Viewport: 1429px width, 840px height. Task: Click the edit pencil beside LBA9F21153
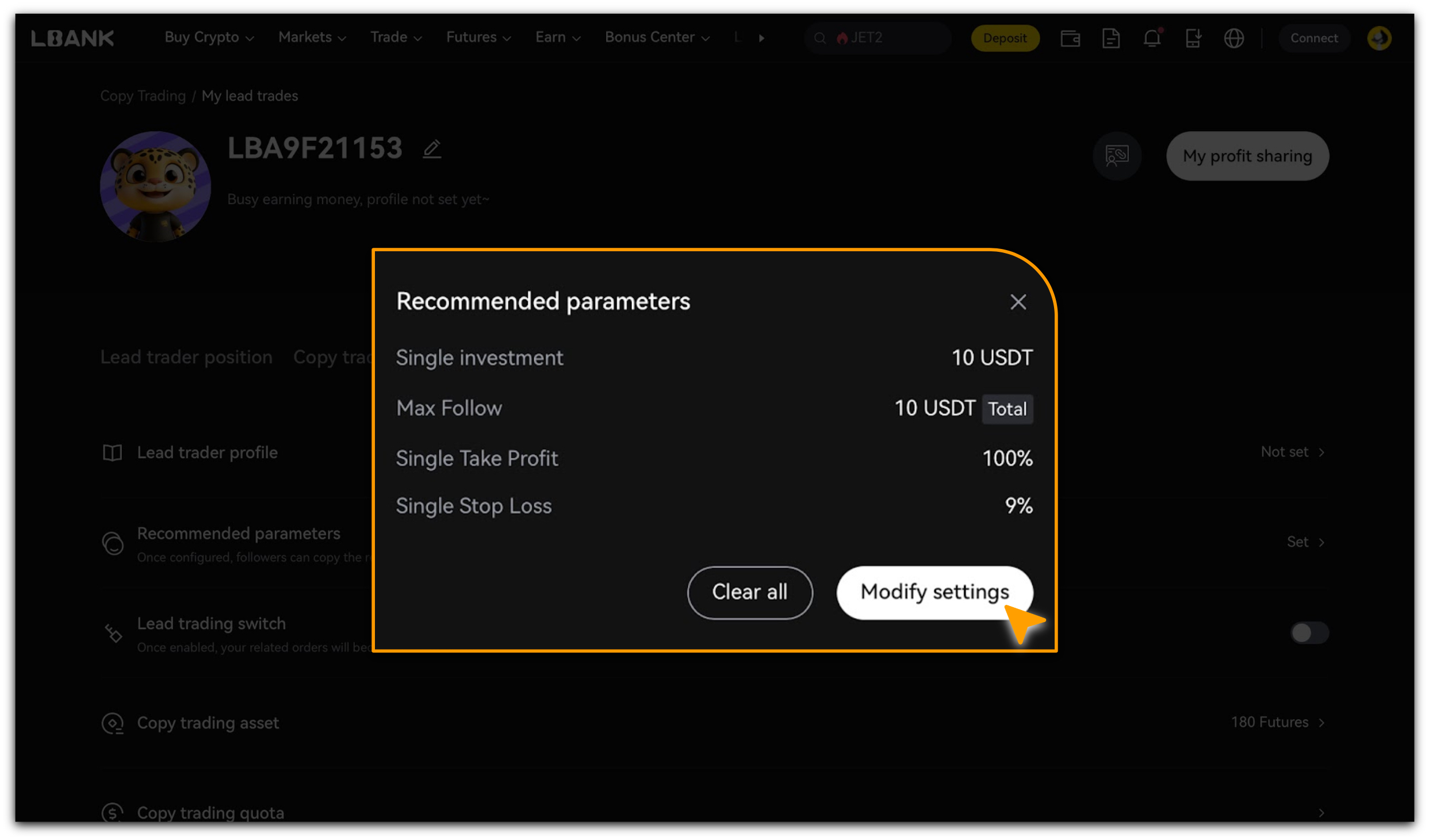[432, 149]
